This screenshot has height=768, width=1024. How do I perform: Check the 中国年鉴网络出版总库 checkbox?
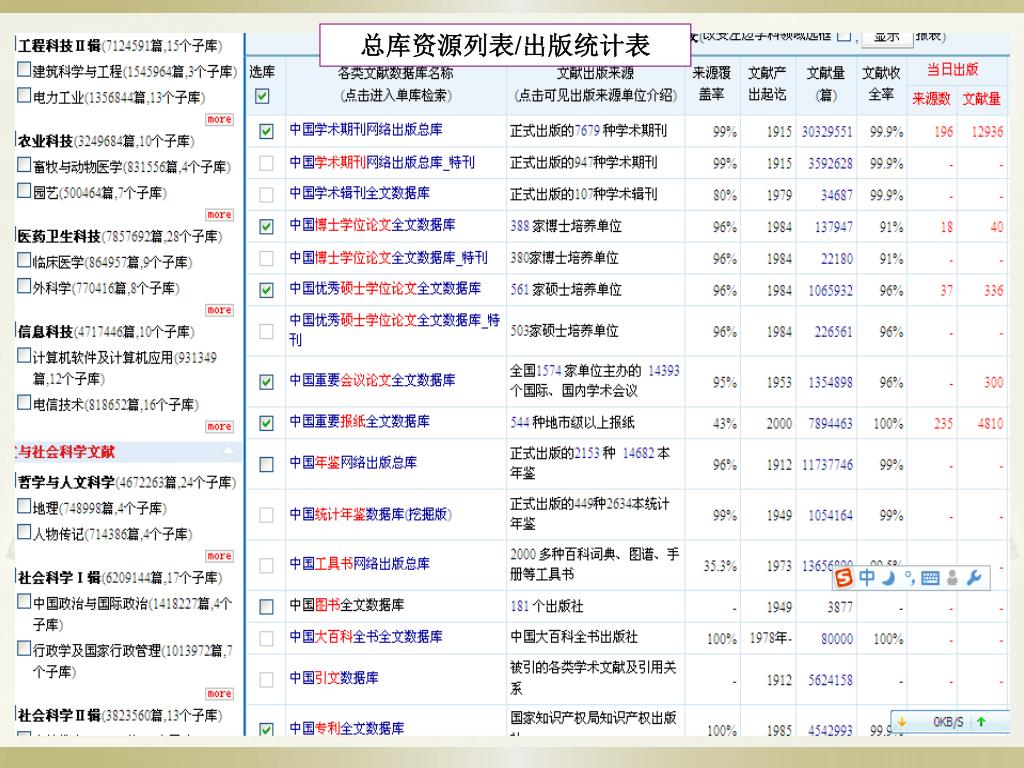tap(266, 464)
